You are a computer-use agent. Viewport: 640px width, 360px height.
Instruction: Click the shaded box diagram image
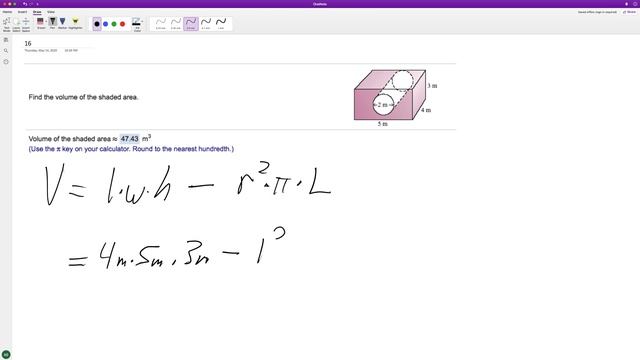tap(395, 98)
